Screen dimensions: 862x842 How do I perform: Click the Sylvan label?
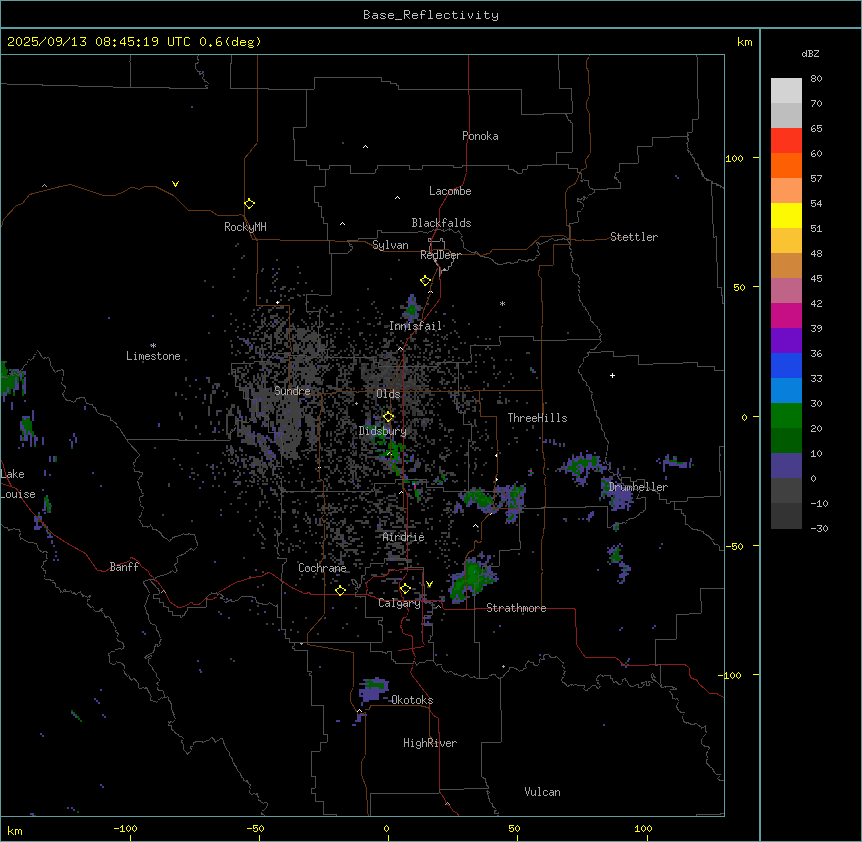coord(390,245)
